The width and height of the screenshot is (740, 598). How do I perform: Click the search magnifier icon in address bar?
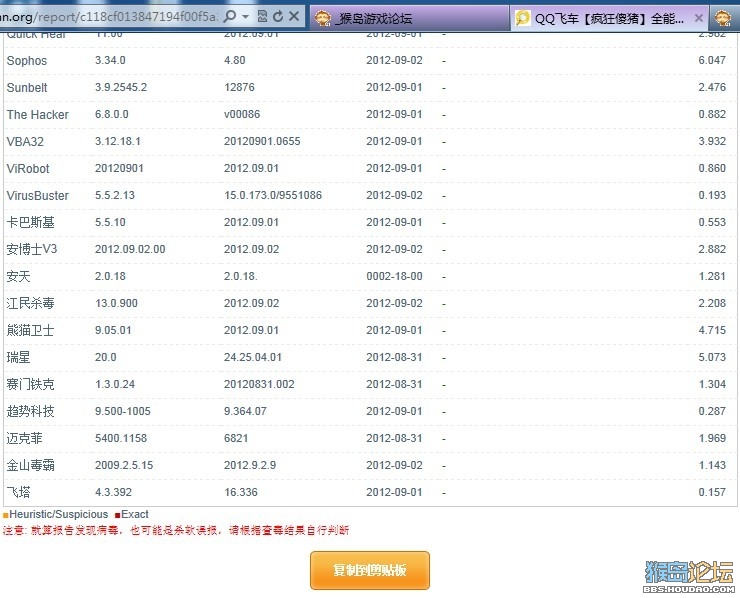coord(230,17)
